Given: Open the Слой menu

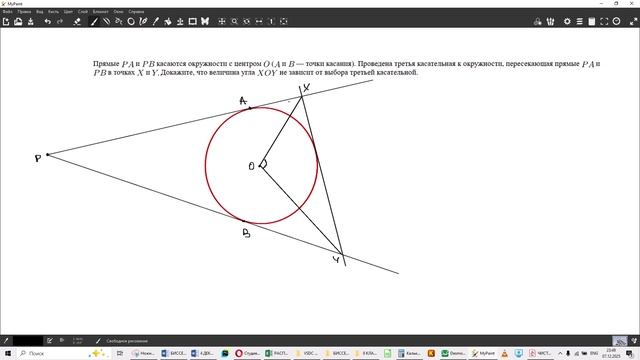Looking at the screenshot, I should (83, 11).
